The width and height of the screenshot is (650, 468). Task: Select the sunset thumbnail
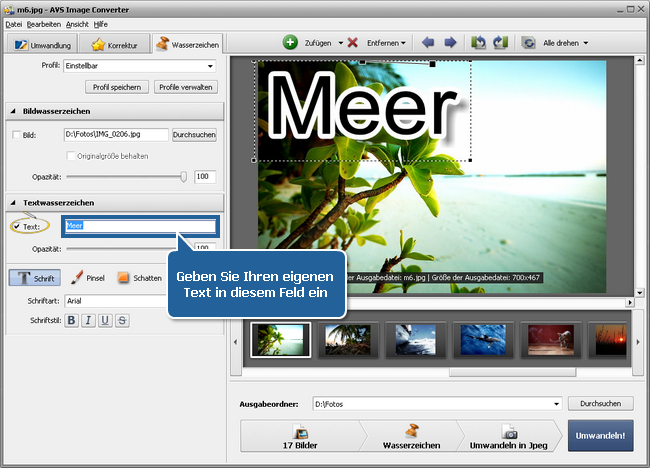[x=609, y=340]
